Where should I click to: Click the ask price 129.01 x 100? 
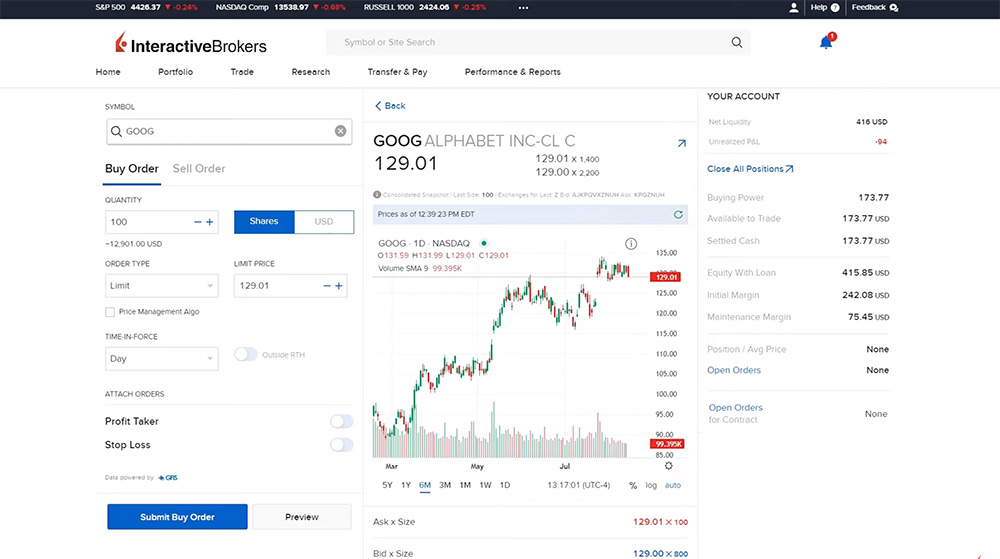click(660, 522)
